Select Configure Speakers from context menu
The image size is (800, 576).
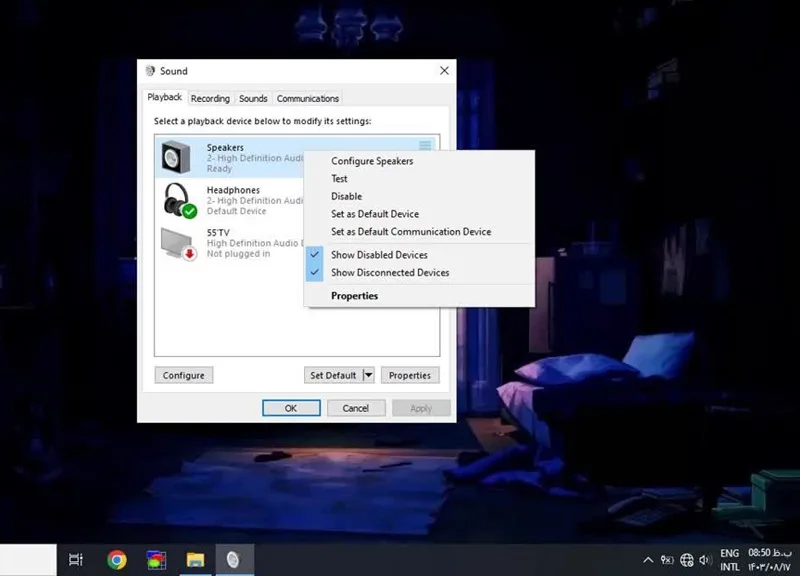372,161
